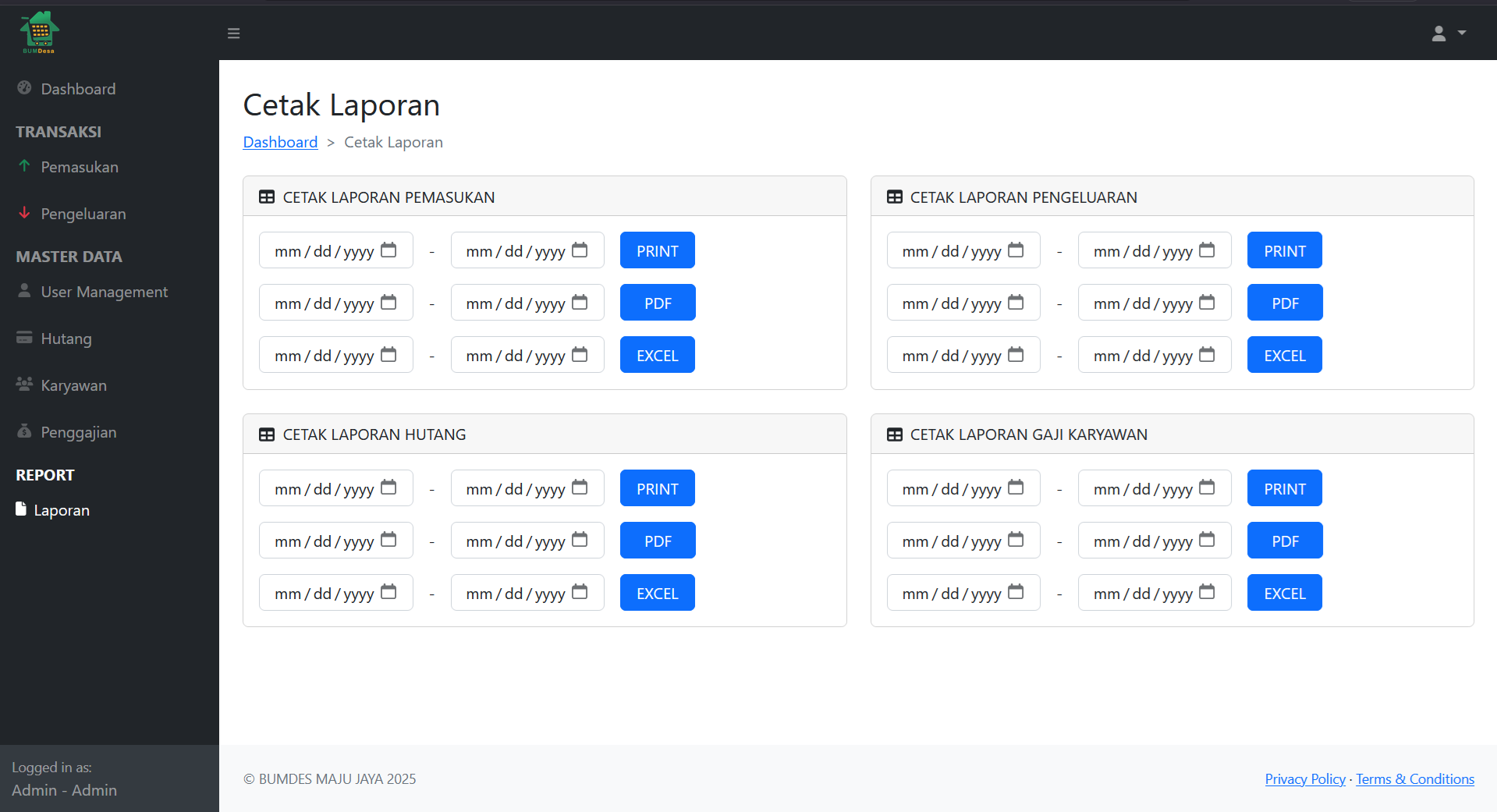Open the Terms & Conditions footer link
The image size is (1497, 812).
[1415, 778]
